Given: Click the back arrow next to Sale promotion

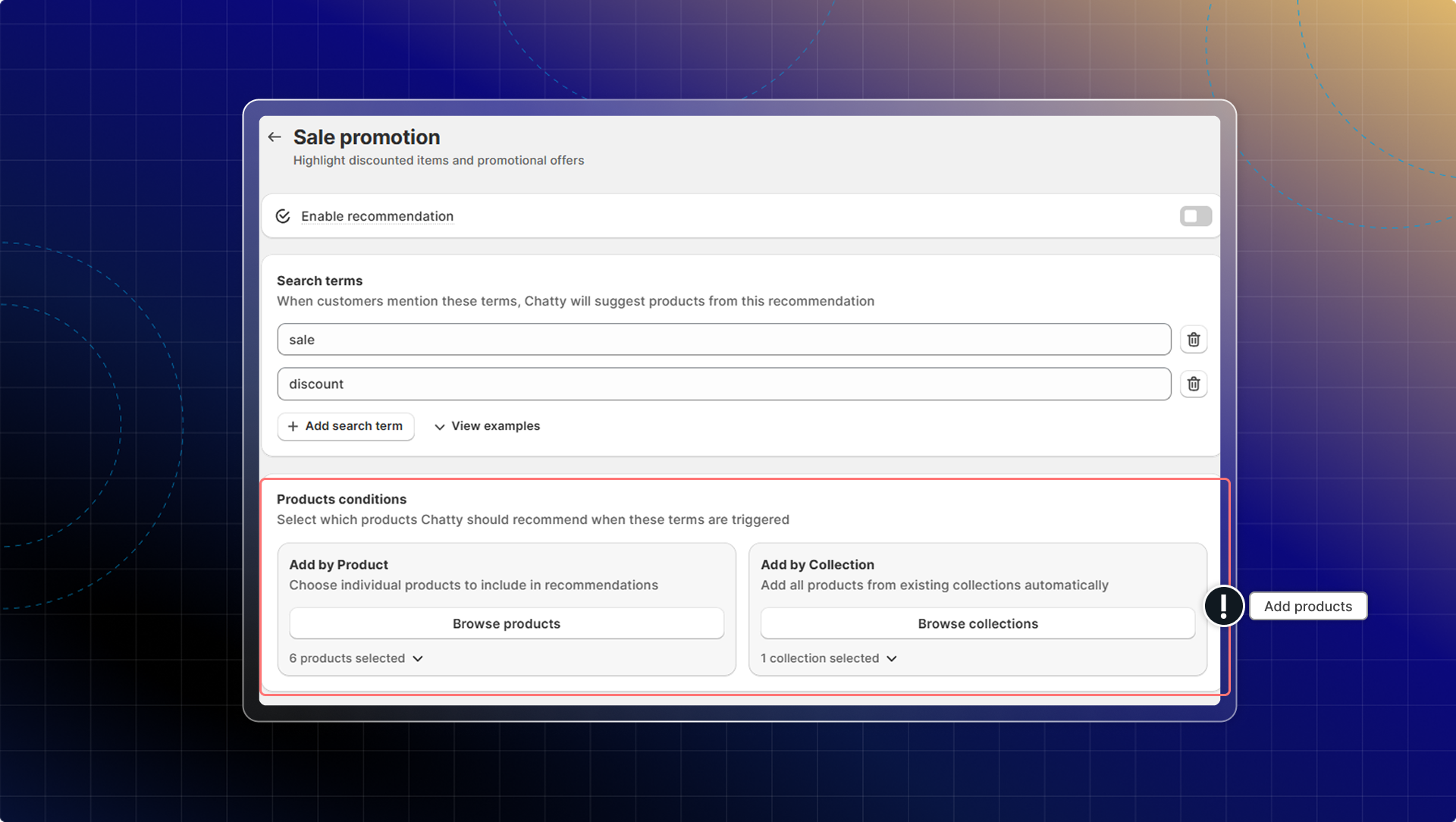Looking at the screenshot, I should [275, 137].
